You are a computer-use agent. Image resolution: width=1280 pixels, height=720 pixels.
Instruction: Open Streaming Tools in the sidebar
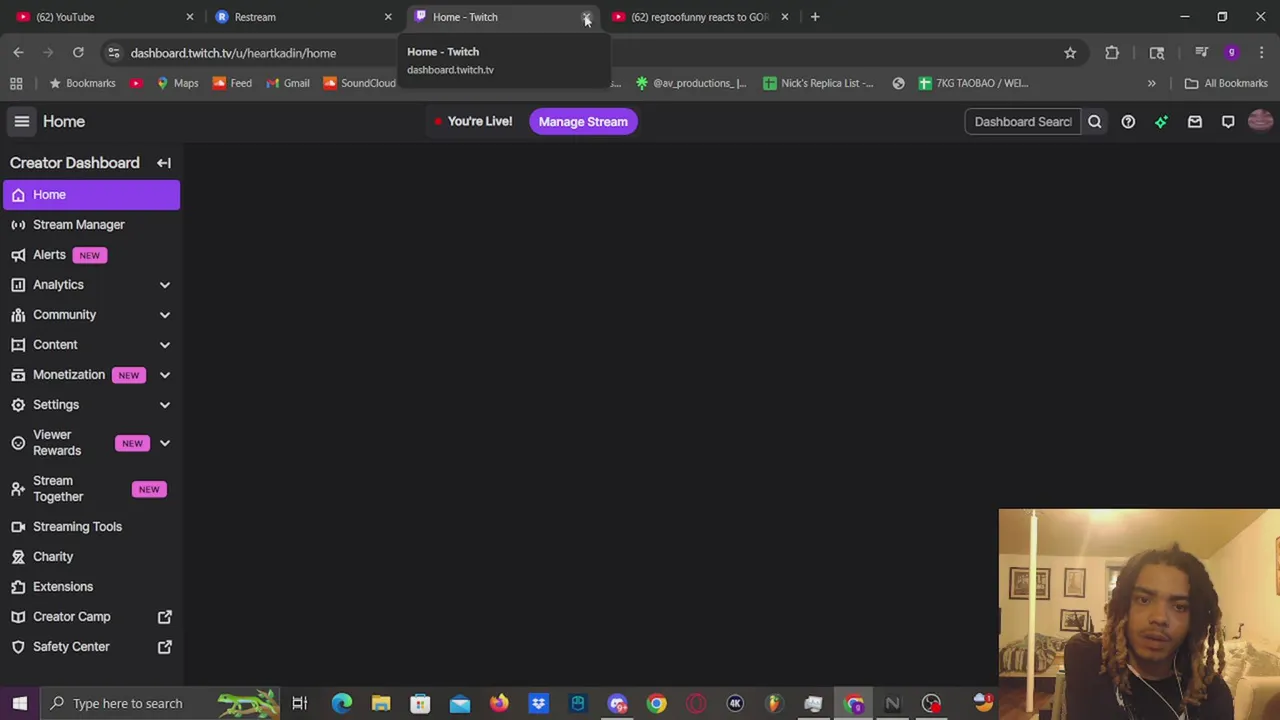91,527
